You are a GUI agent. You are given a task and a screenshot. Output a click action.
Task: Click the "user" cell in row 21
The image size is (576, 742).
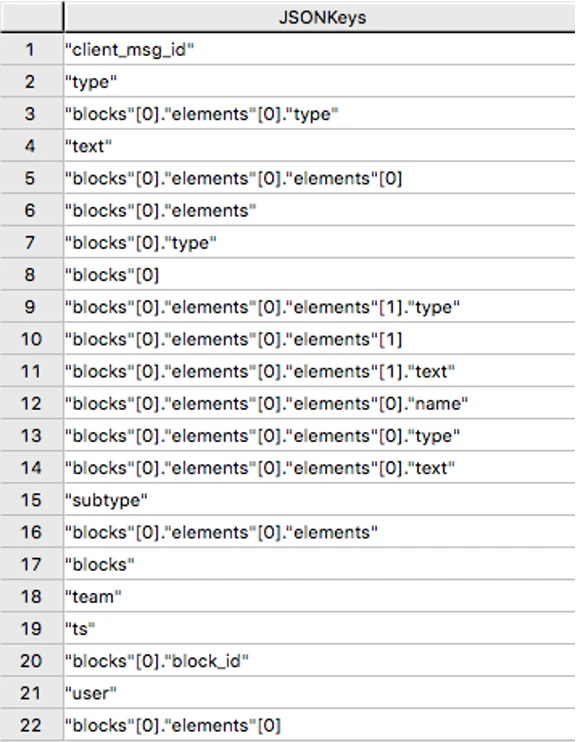tap(320, 693)
